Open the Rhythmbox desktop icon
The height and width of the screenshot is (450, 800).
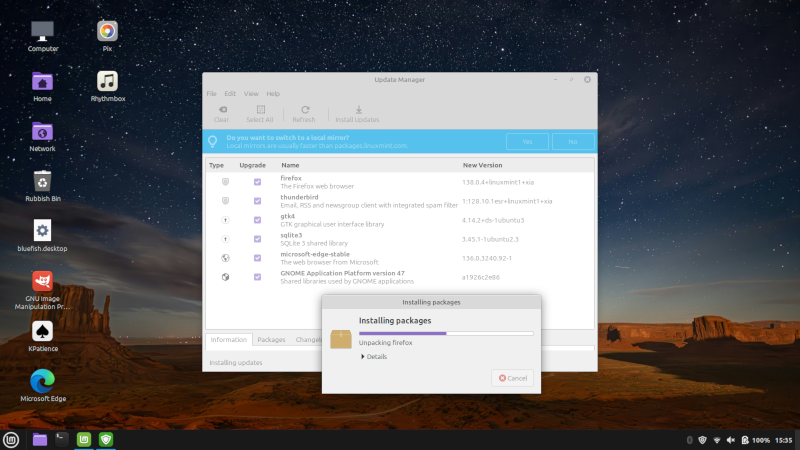pyautogui.click(x=107, y=81)
